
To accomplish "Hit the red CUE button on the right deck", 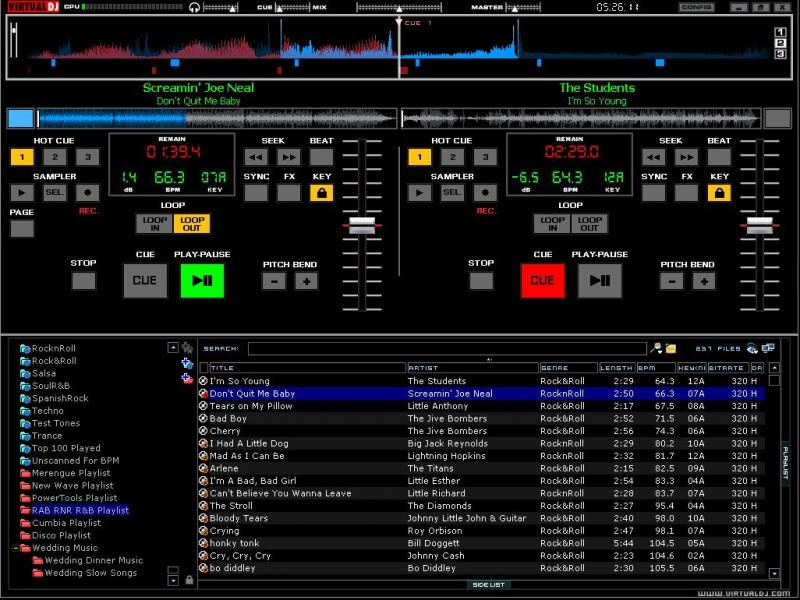I will coord(542,281).
